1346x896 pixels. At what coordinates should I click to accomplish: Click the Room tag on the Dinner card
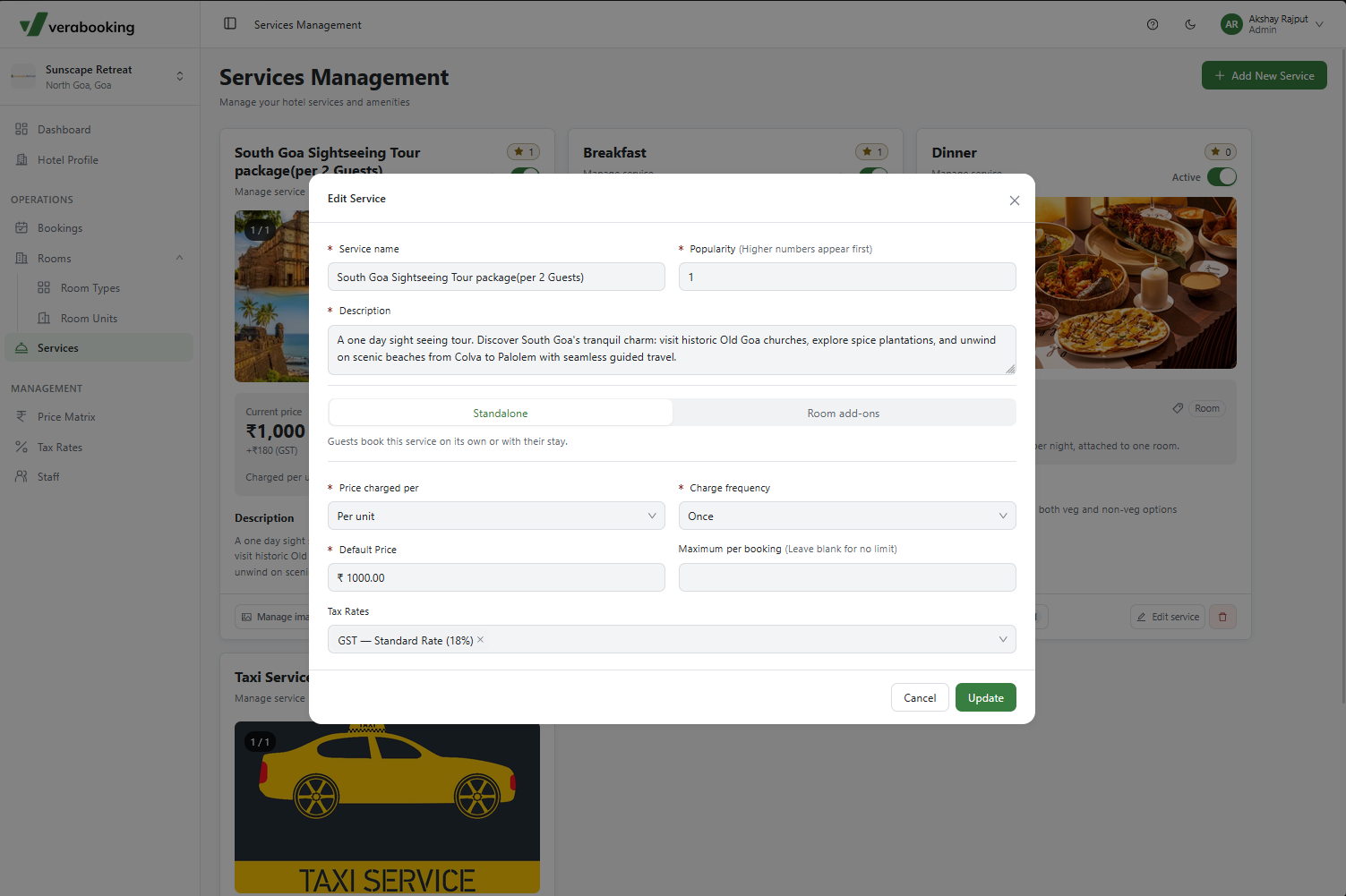tap(1206, 408)
